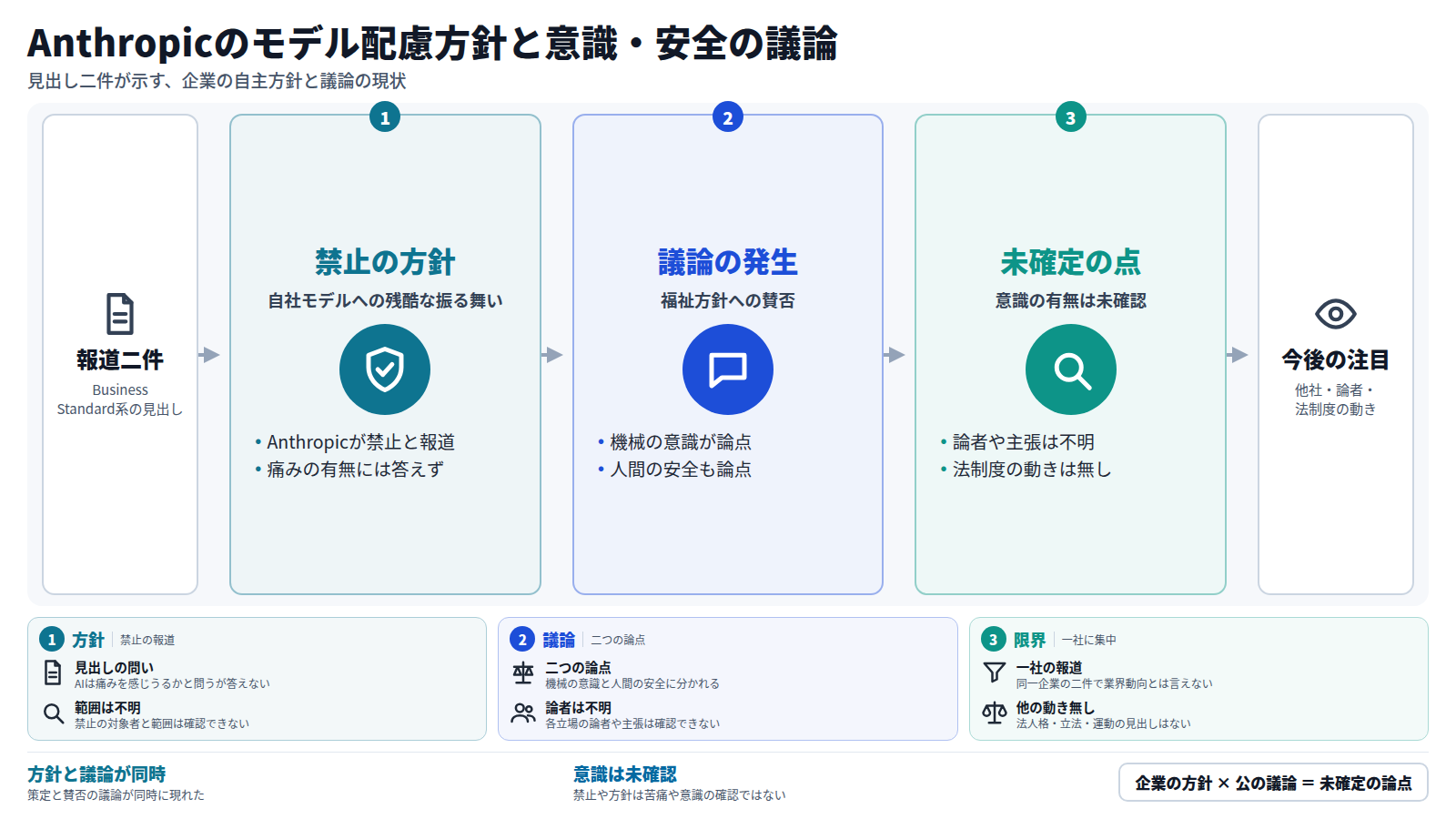The image size is (1456, 819).
Task: Click the 二つの論点 item title
Action: pyautogui.click(x=578, y=668)
